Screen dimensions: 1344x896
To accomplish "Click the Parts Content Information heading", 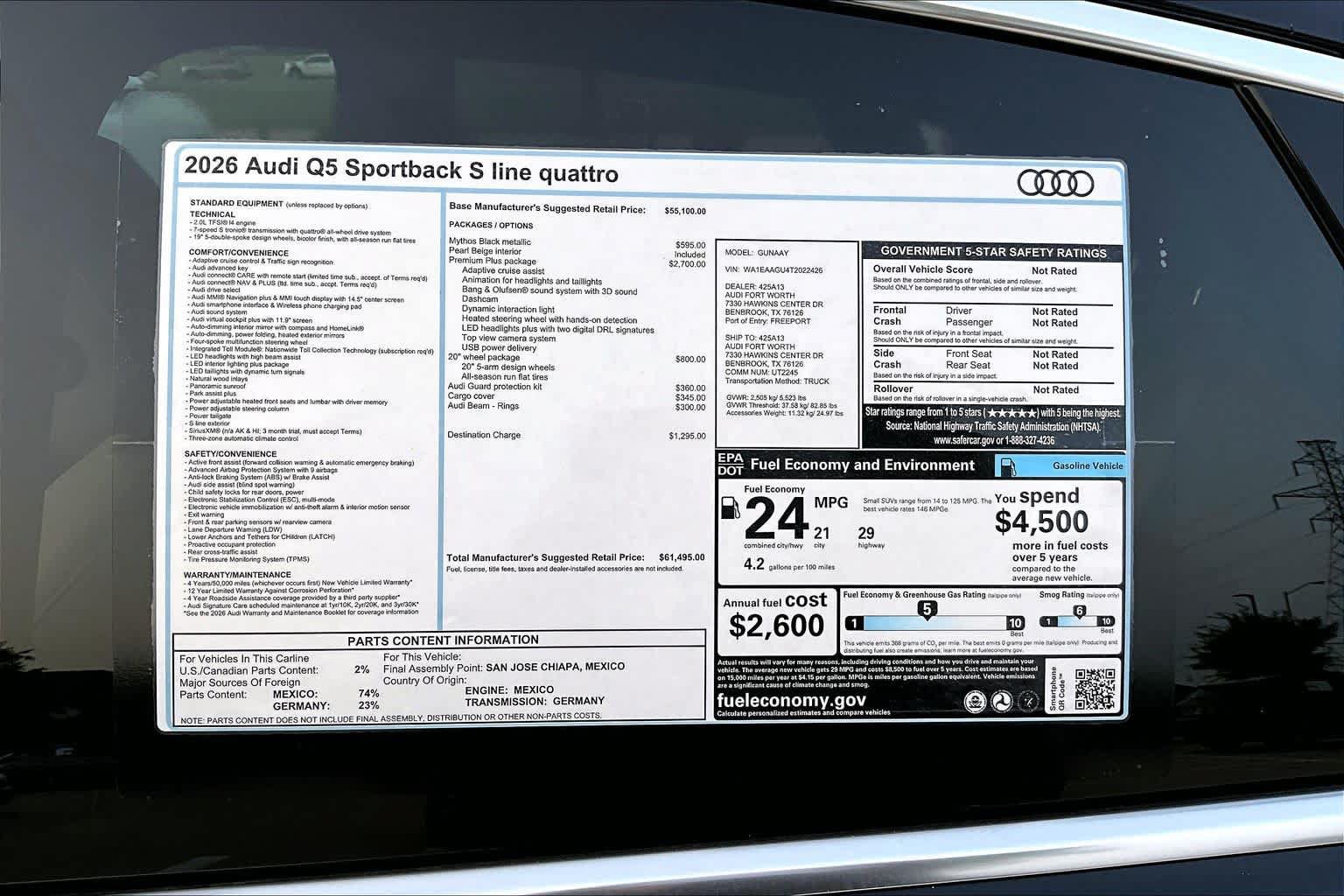I will pos(443,640).
